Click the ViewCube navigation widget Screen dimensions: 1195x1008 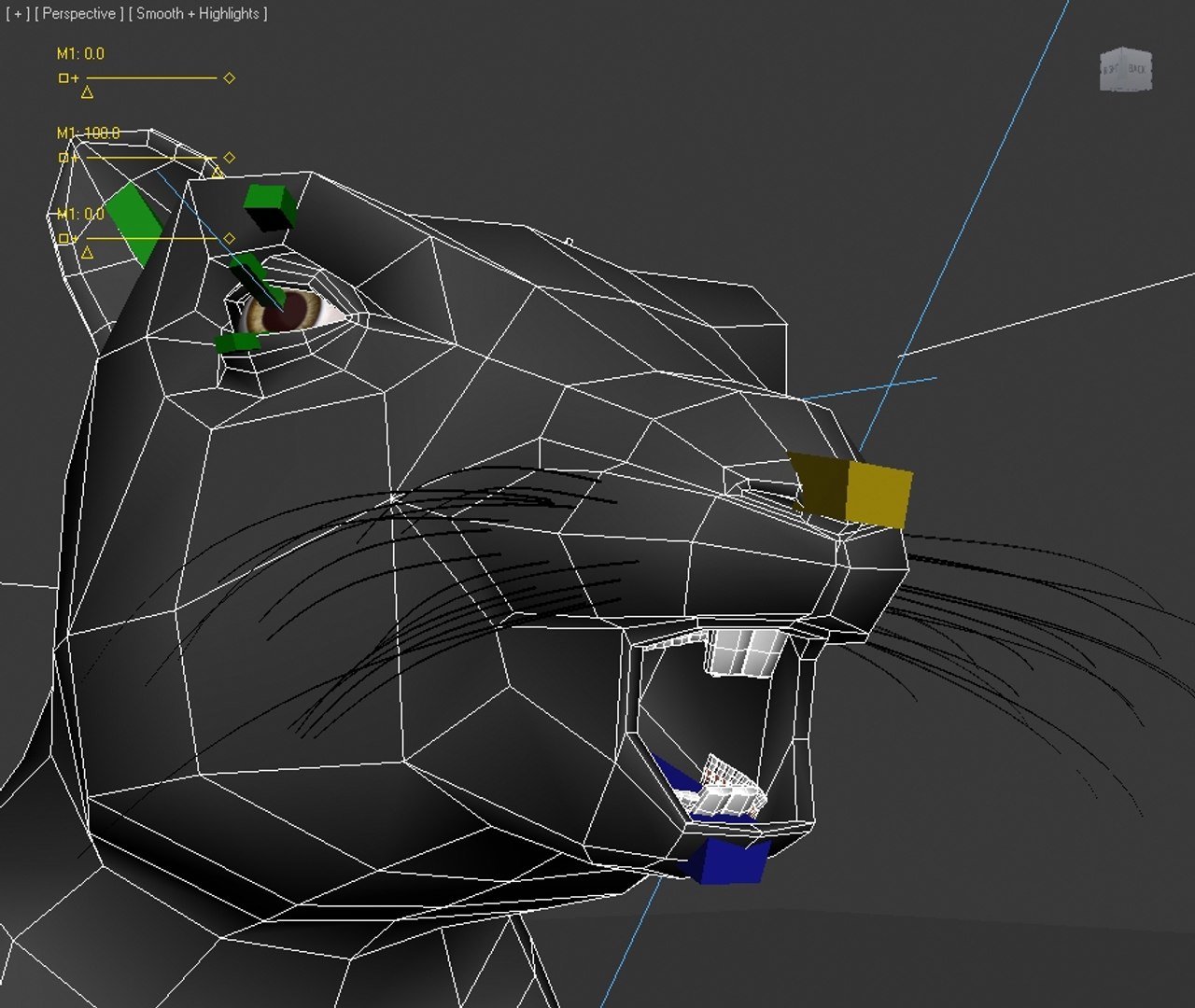pos(1126,69)
